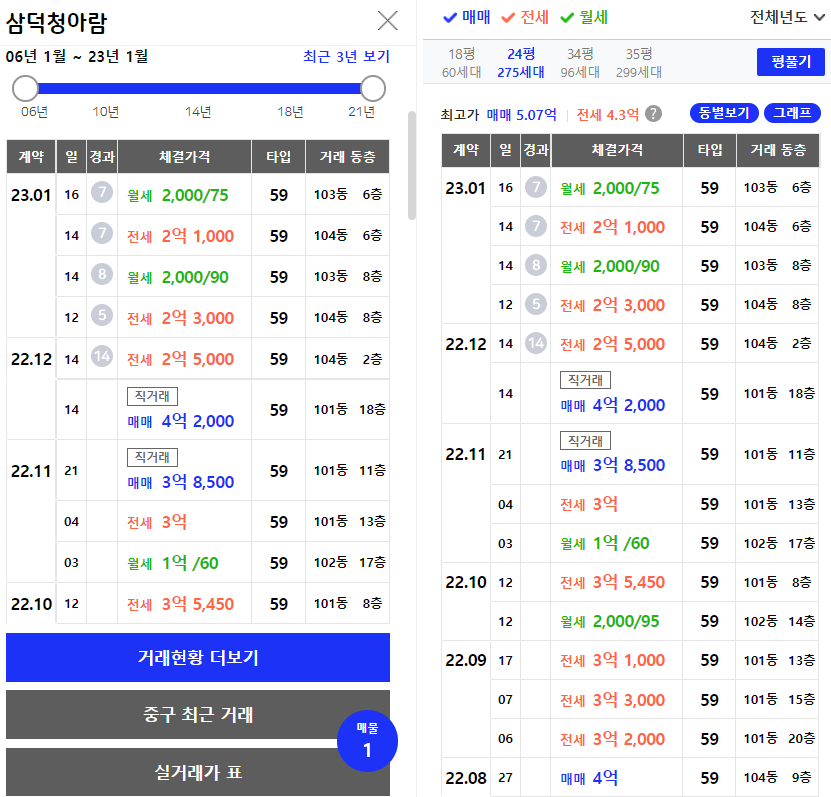Click elapsed-days badge 14 in left panel
The height and width of the screenshot is (797, 831).
tap(102, 356)
